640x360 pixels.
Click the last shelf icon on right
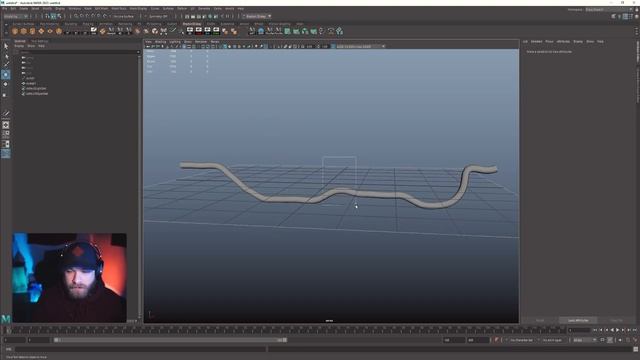[x=339, y=31]
